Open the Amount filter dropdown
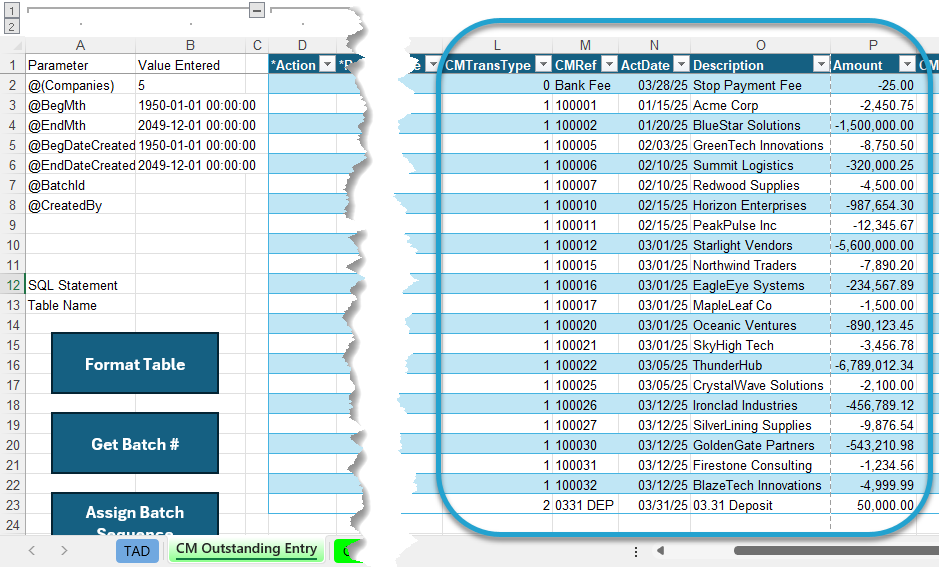 click(x=908, y=65)
